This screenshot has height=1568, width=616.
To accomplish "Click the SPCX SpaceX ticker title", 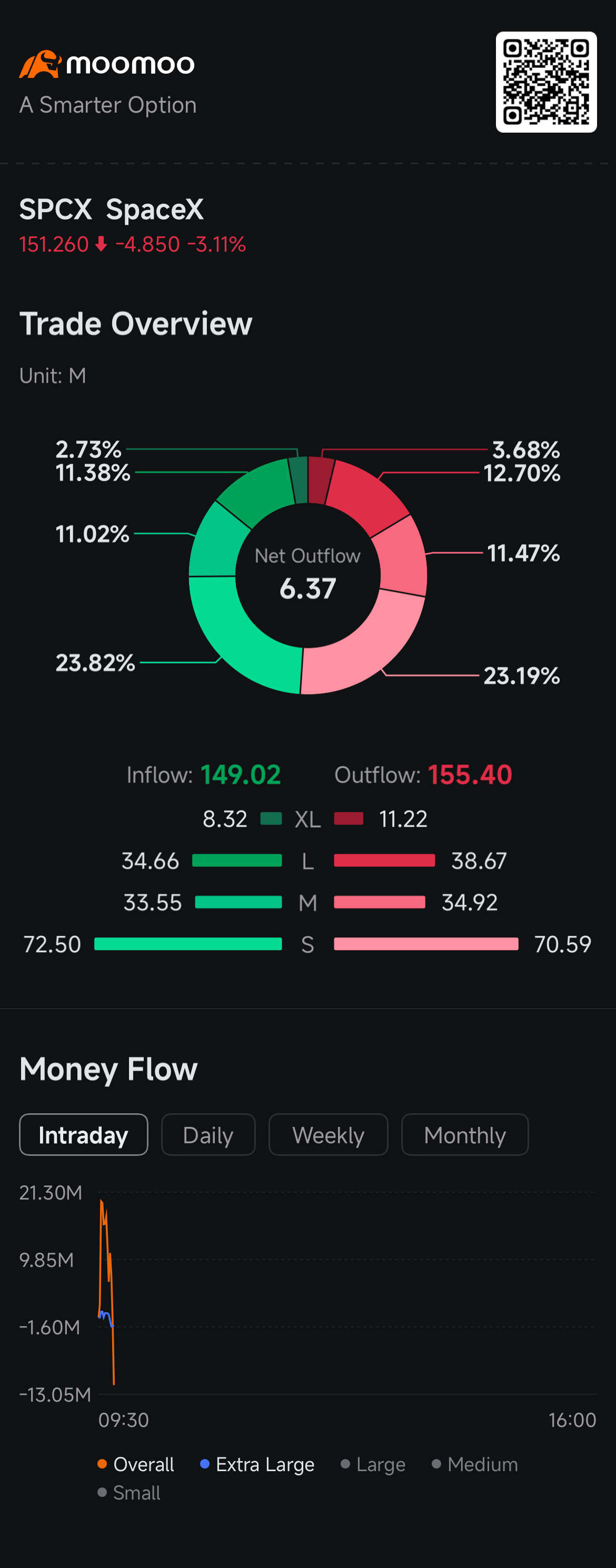I will tap(112, 209).
